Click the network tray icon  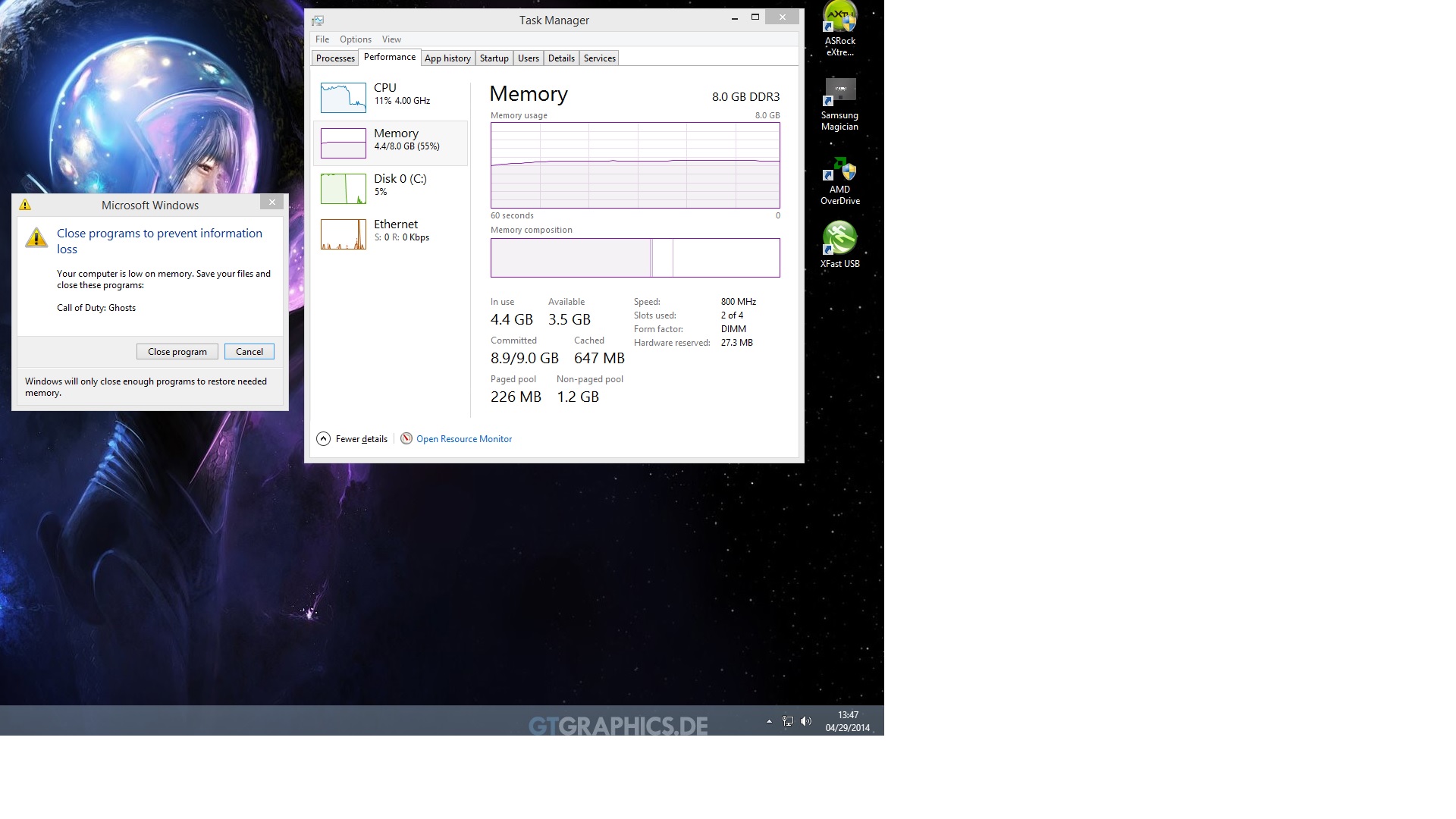click(x=788, y=721)
